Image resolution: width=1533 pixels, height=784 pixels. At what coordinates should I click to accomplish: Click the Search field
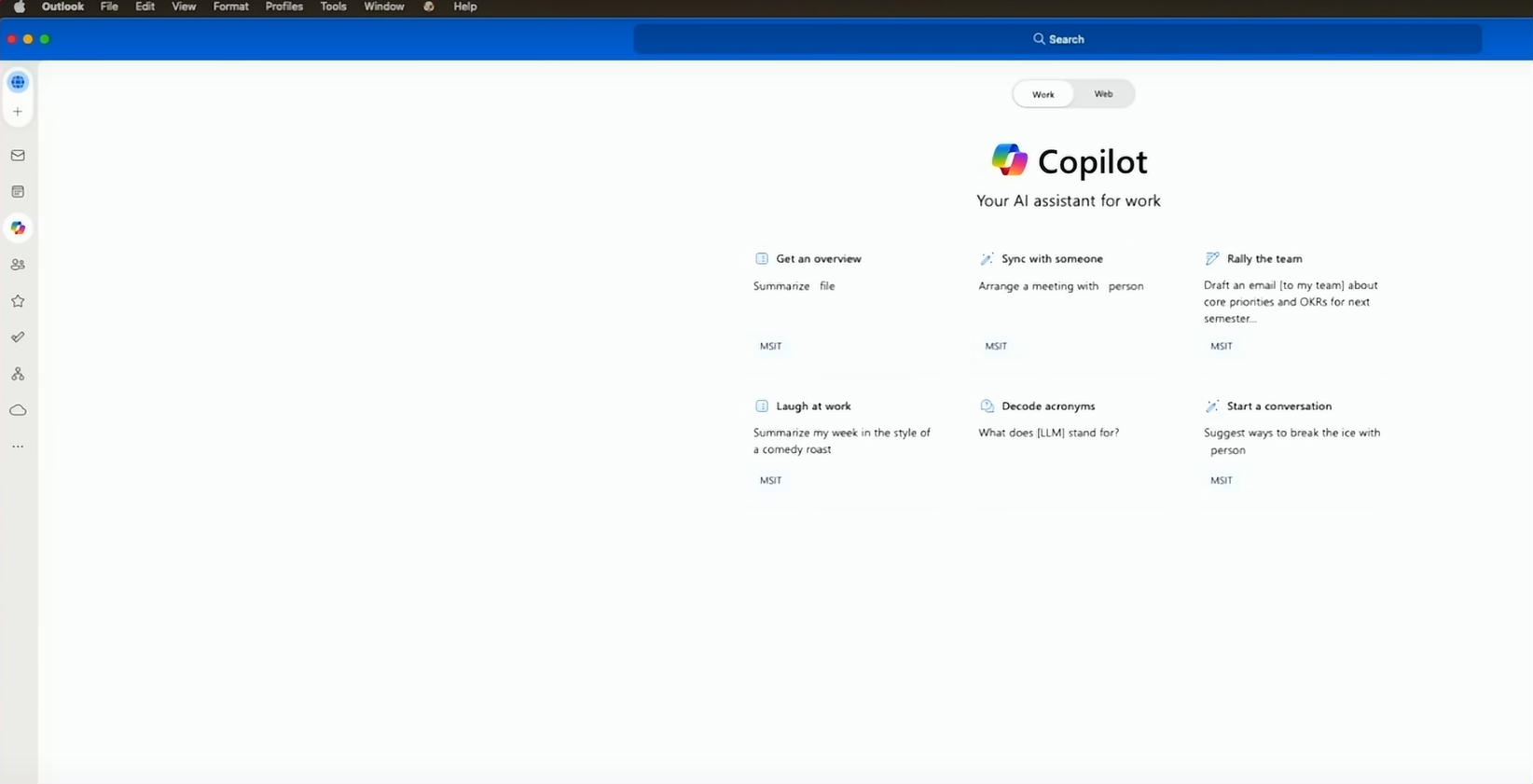[1057, 39]
